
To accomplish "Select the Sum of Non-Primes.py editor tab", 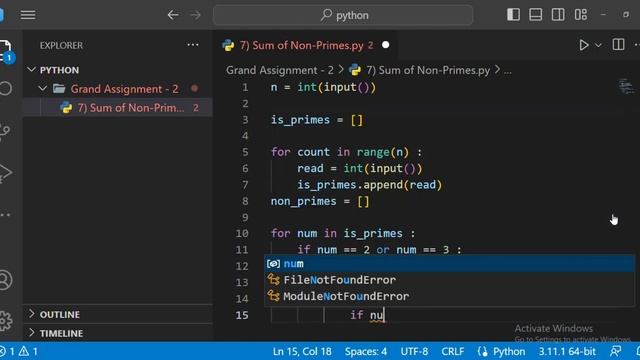I will tap(306, 45).
